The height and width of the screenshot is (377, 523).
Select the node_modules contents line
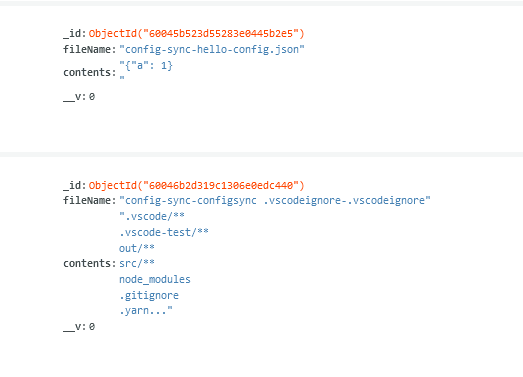(x=155, y=279)
